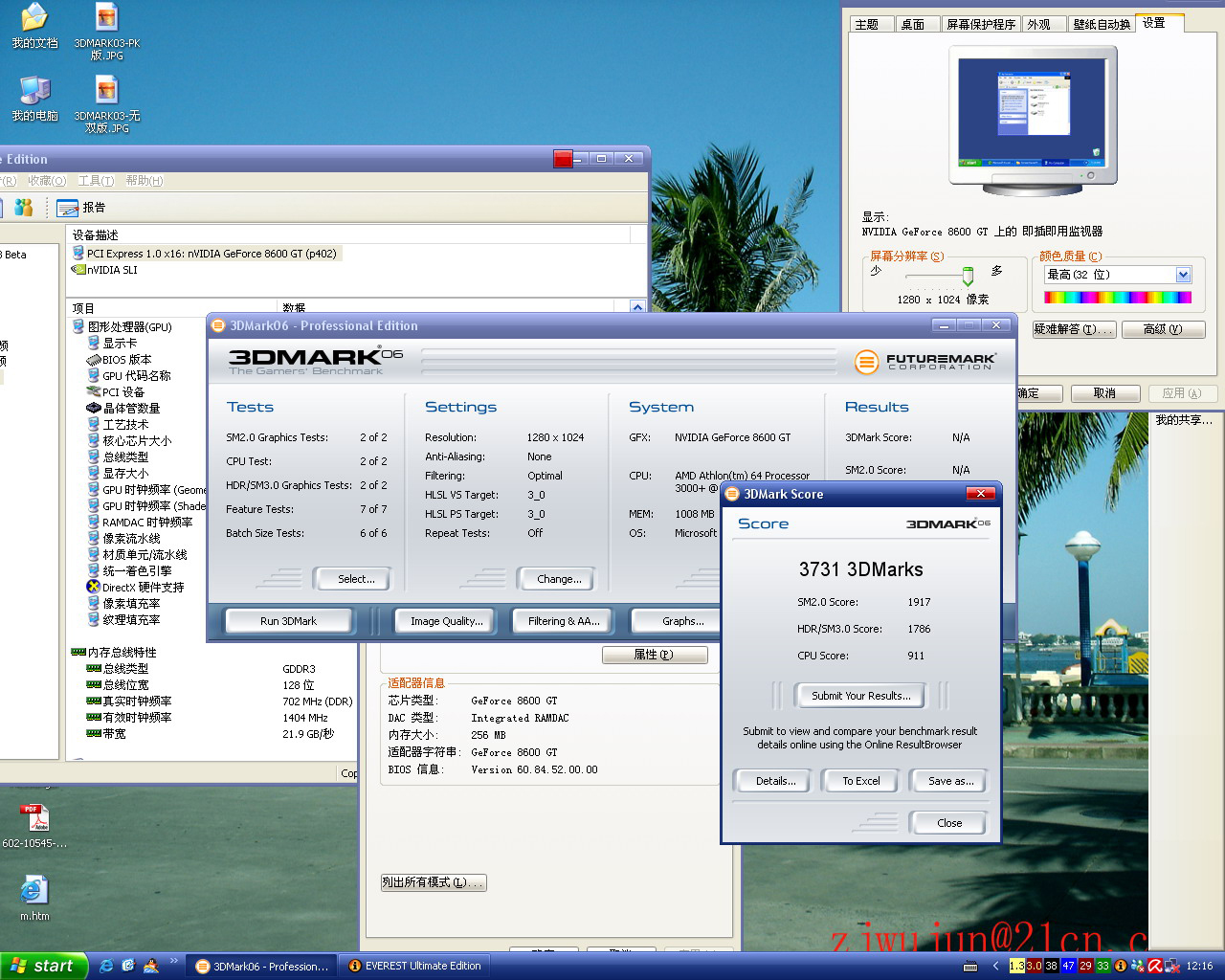Click the 报告 report icon in EVEREST toolbar
Viewport: 1225px width, 980px height.
pos(67,208)
